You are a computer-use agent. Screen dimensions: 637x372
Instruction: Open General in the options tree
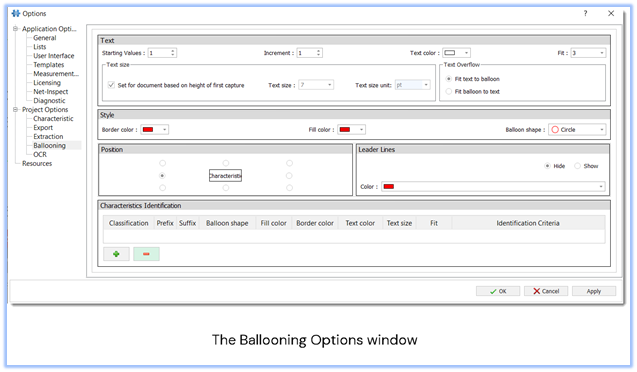pos(45,38)
